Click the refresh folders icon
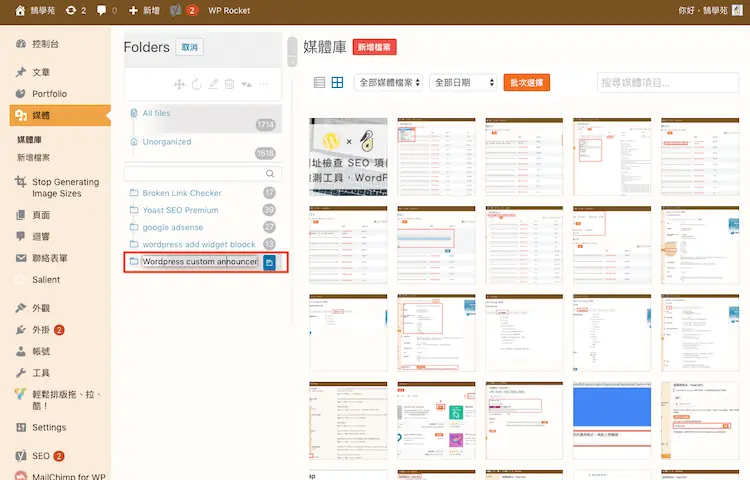This screenshot has height=480, width=750. coord(197,85)
